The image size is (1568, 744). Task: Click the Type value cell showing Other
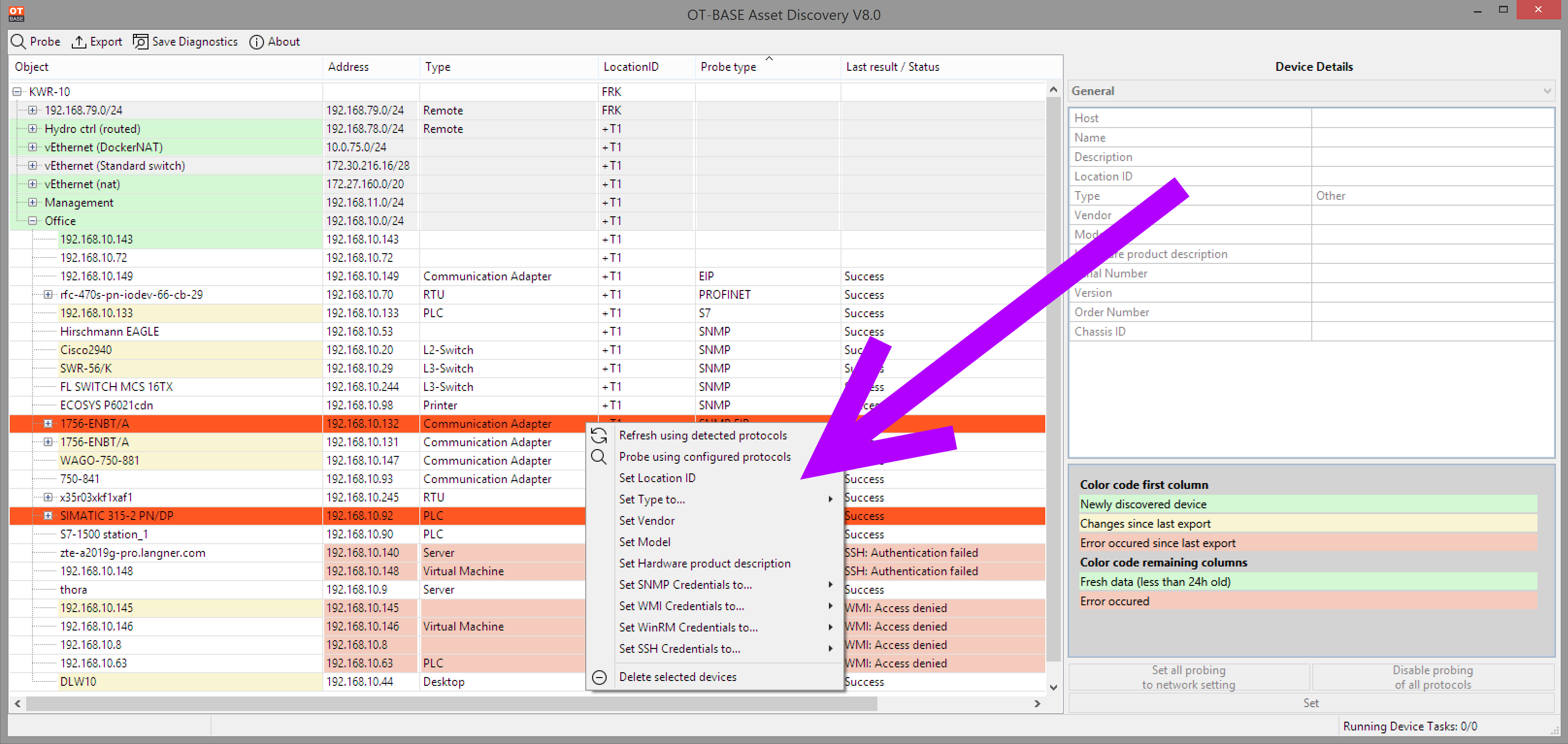pos(1432,196)
